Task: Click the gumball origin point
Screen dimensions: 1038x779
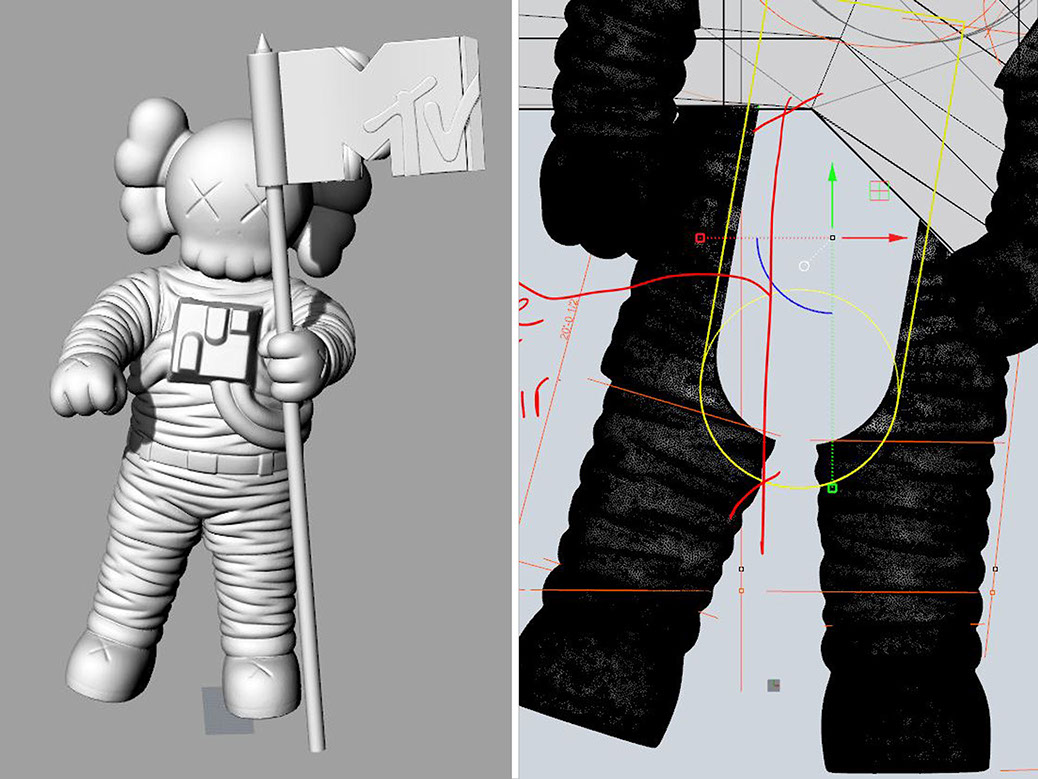Action: pos(833,238)
